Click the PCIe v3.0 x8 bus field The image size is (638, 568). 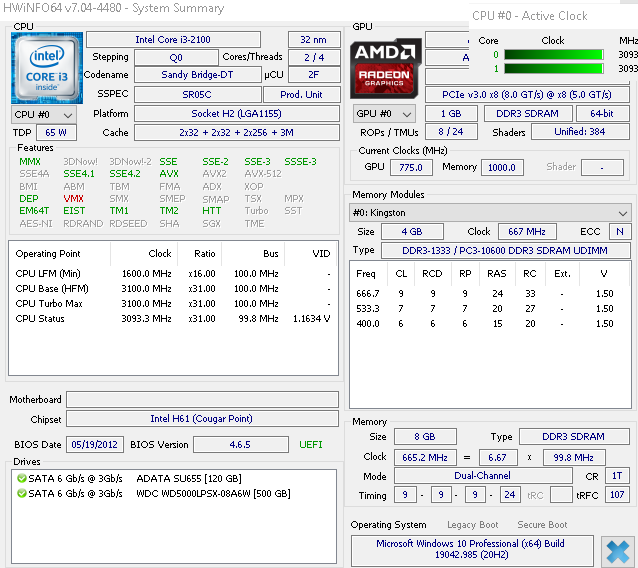(527, 94)
